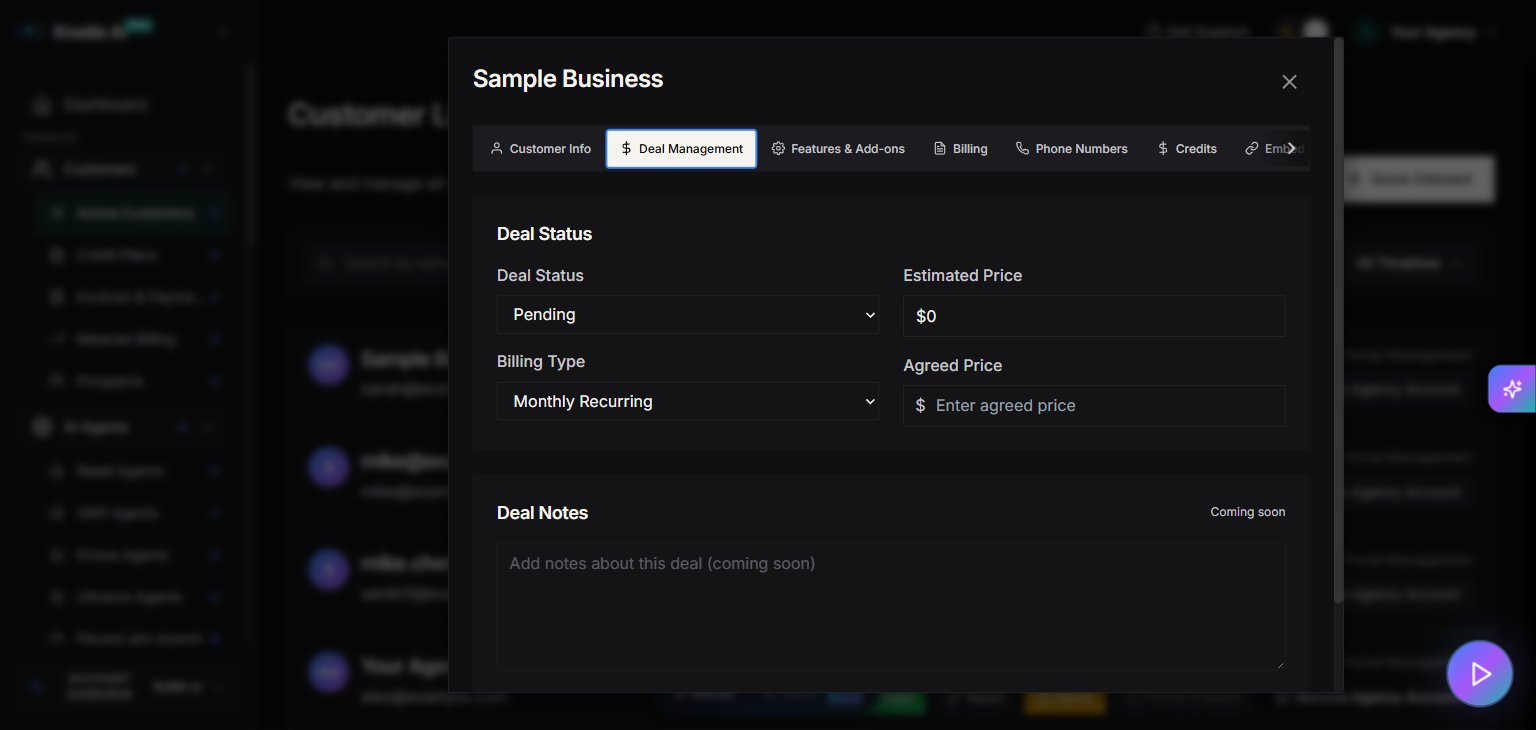Switch to Features & Add-ons tab
The width and height of the screenshot is (1536, 730).
click(x=838, y=149)
